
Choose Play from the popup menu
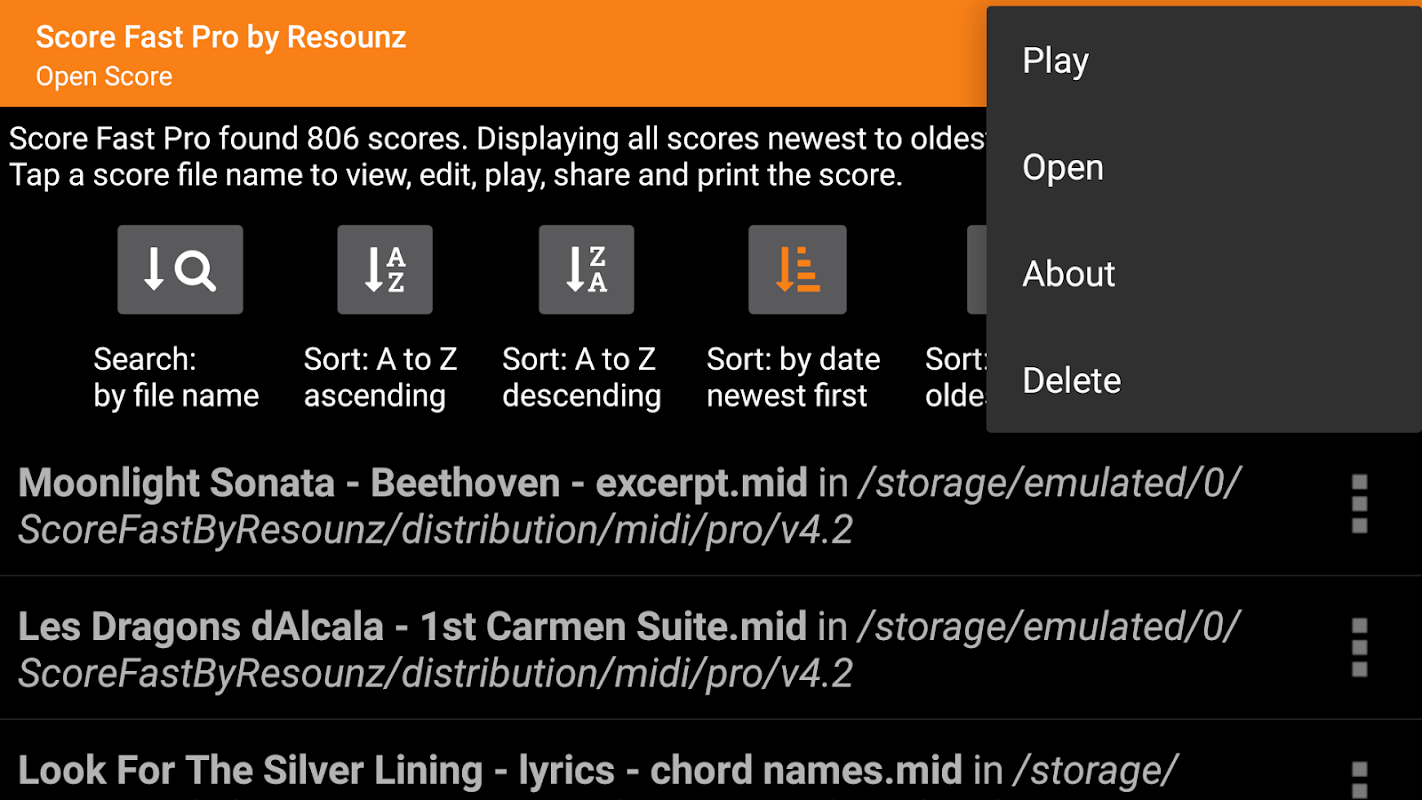coord(1055,61)
